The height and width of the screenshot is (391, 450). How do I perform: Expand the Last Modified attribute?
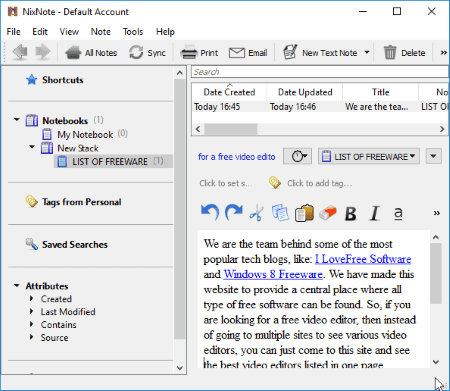pos(31,311)
